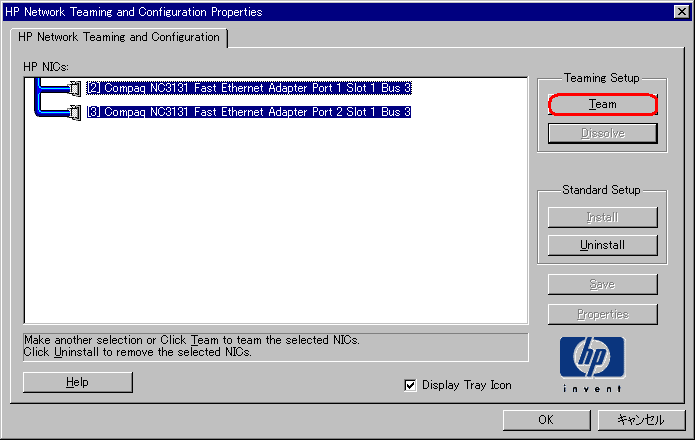This screenshot has height=440, width=695.
Task: Click the Team button
Action: tap(602, 105)
